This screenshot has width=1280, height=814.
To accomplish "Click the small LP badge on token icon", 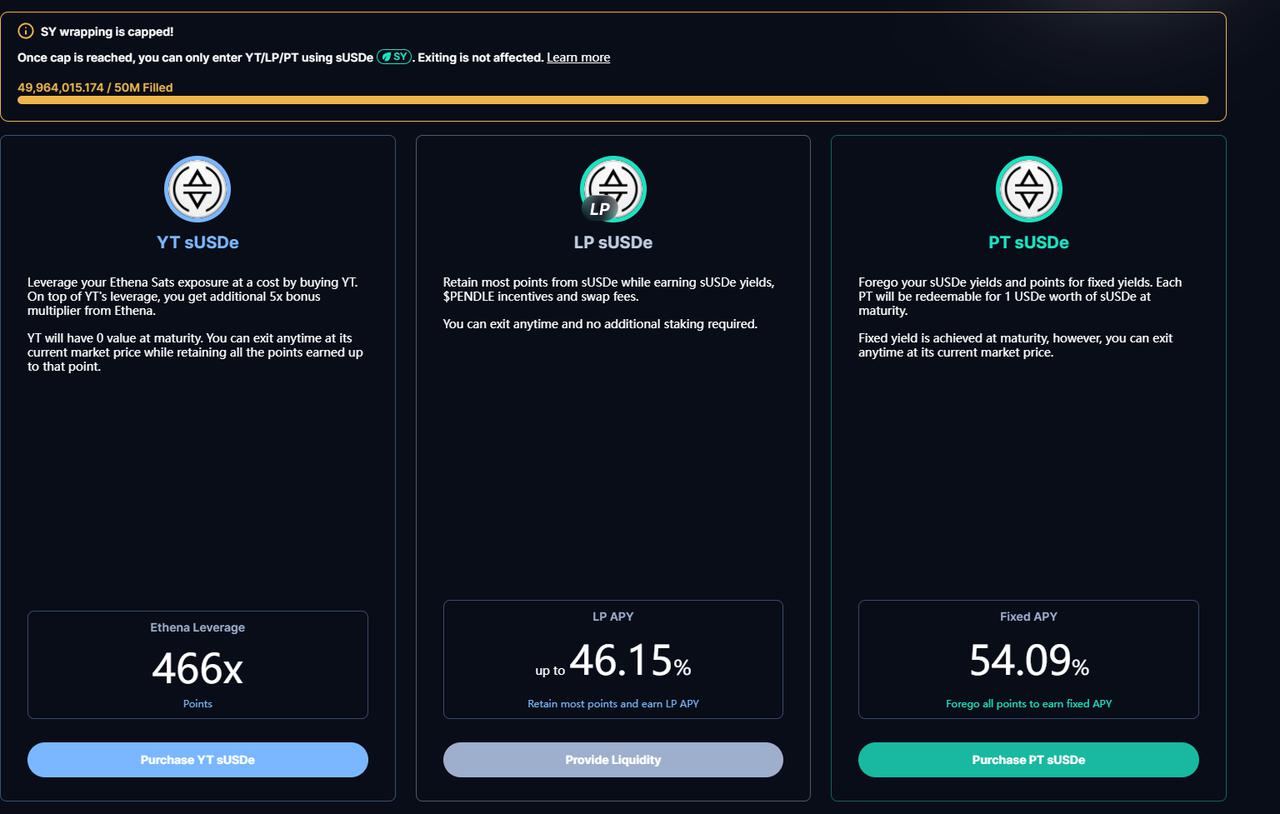I will pyautogui.click(x=599, y=209).
